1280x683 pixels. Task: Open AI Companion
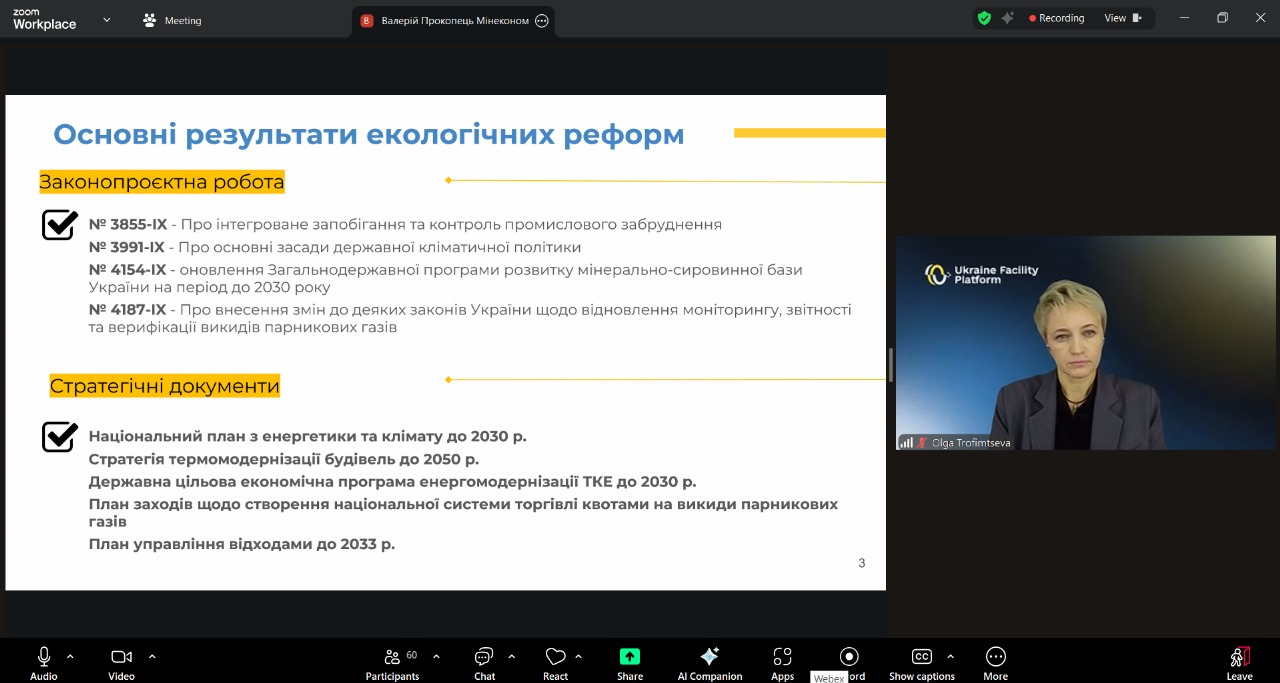pos(709,657)
